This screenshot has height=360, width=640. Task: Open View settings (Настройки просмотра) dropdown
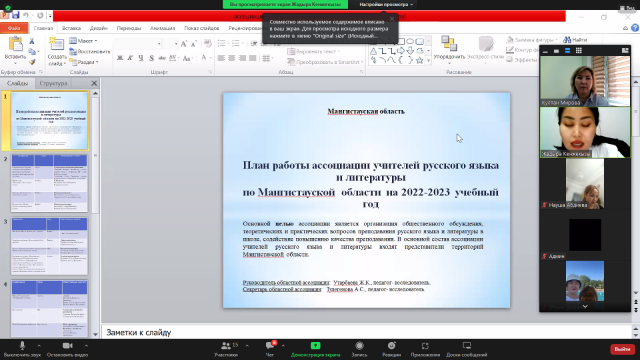pos(386,4)
